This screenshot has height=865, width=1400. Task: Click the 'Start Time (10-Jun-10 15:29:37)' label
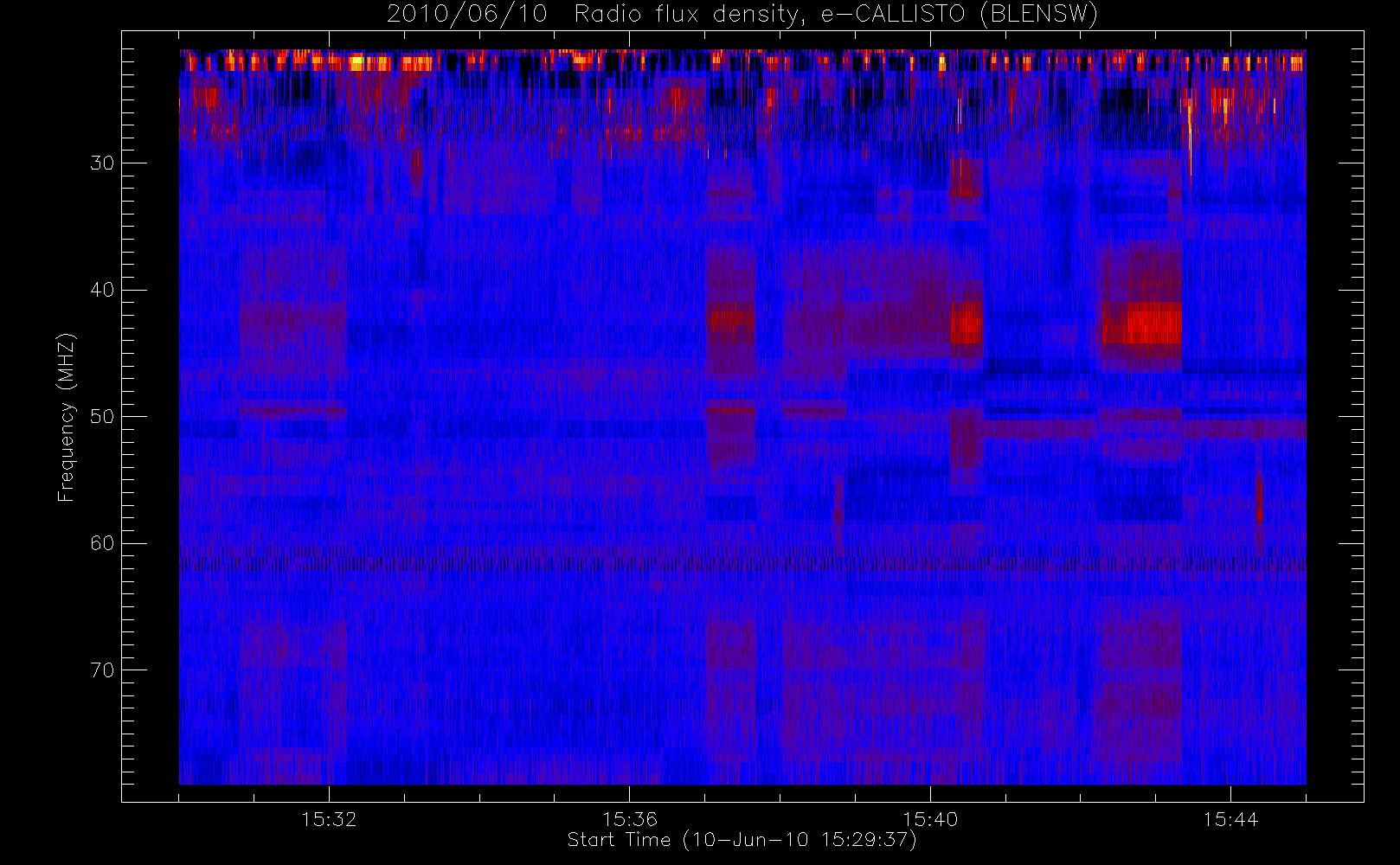tap(742, 840)
